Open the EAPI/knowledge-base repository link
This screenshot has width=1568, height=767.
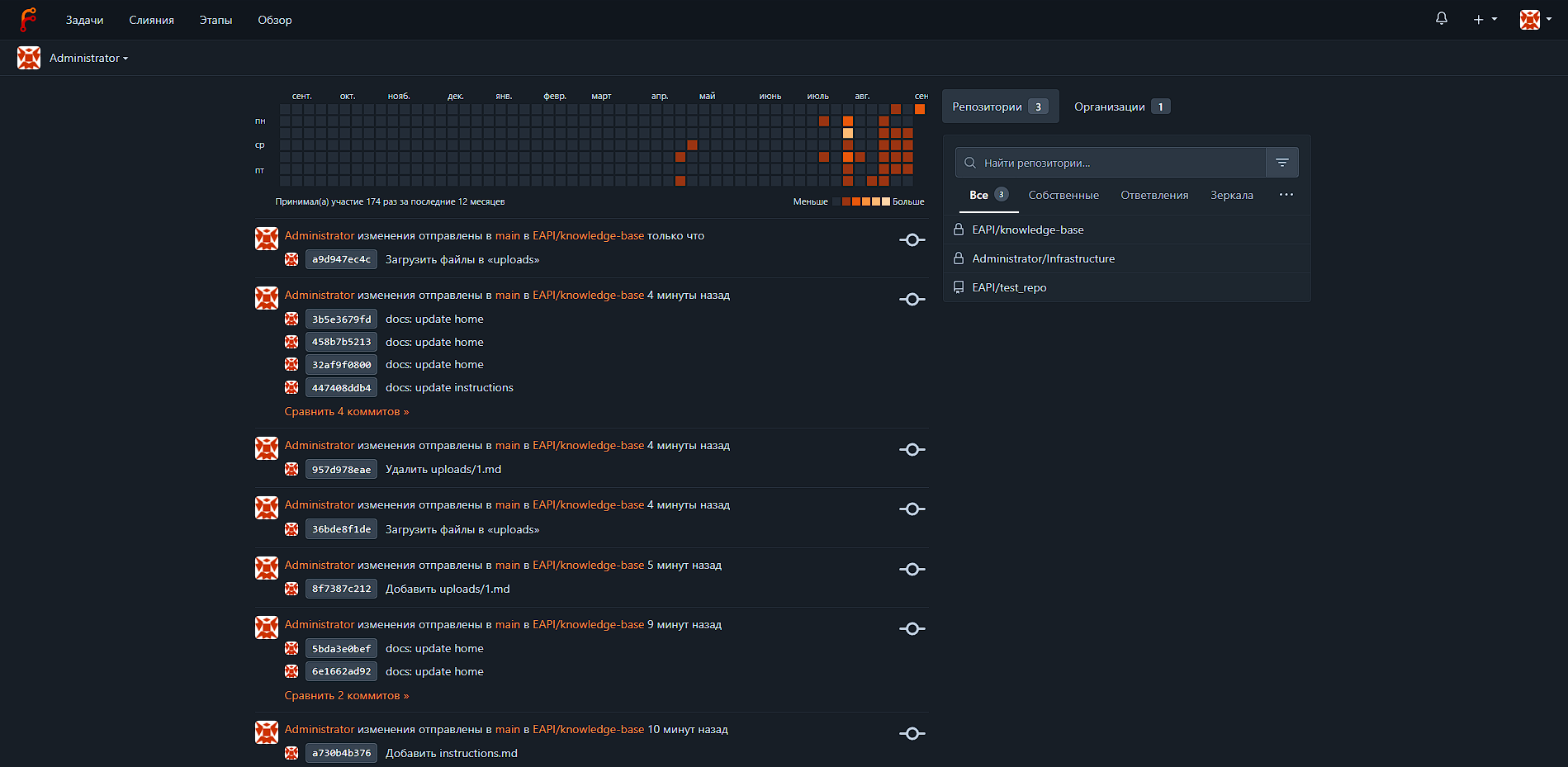[1028, 230]
